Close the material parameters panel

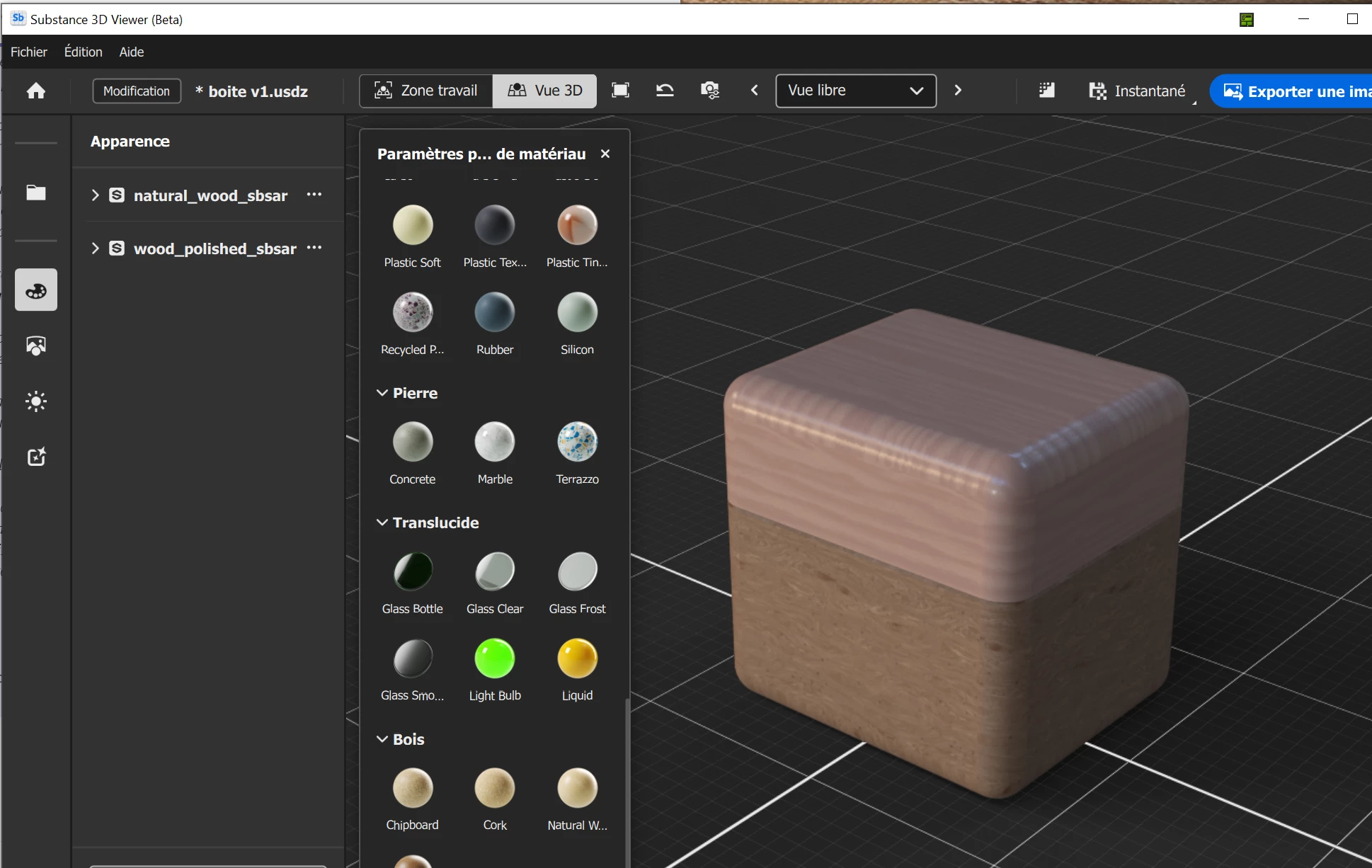(x=605, y=154)
